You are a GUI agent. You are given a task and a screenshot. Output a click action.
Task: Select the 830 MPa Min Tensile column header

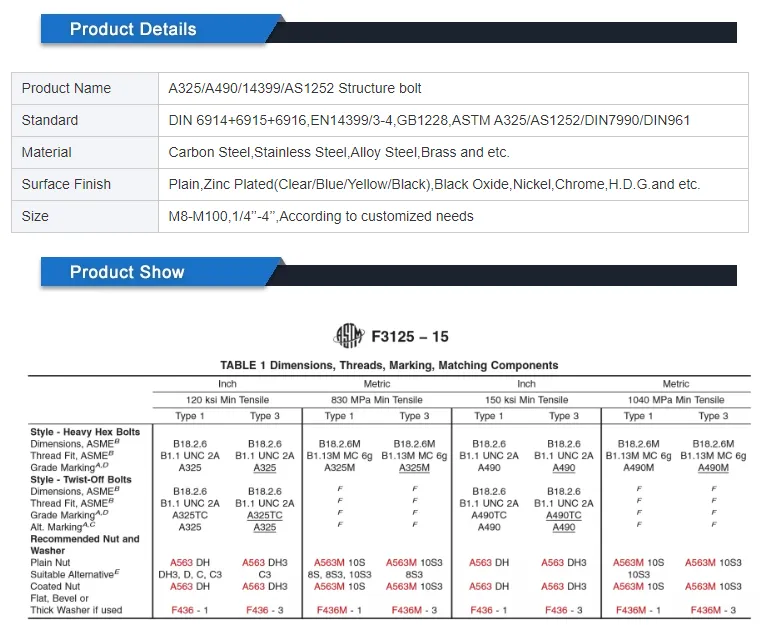[377, 399]
